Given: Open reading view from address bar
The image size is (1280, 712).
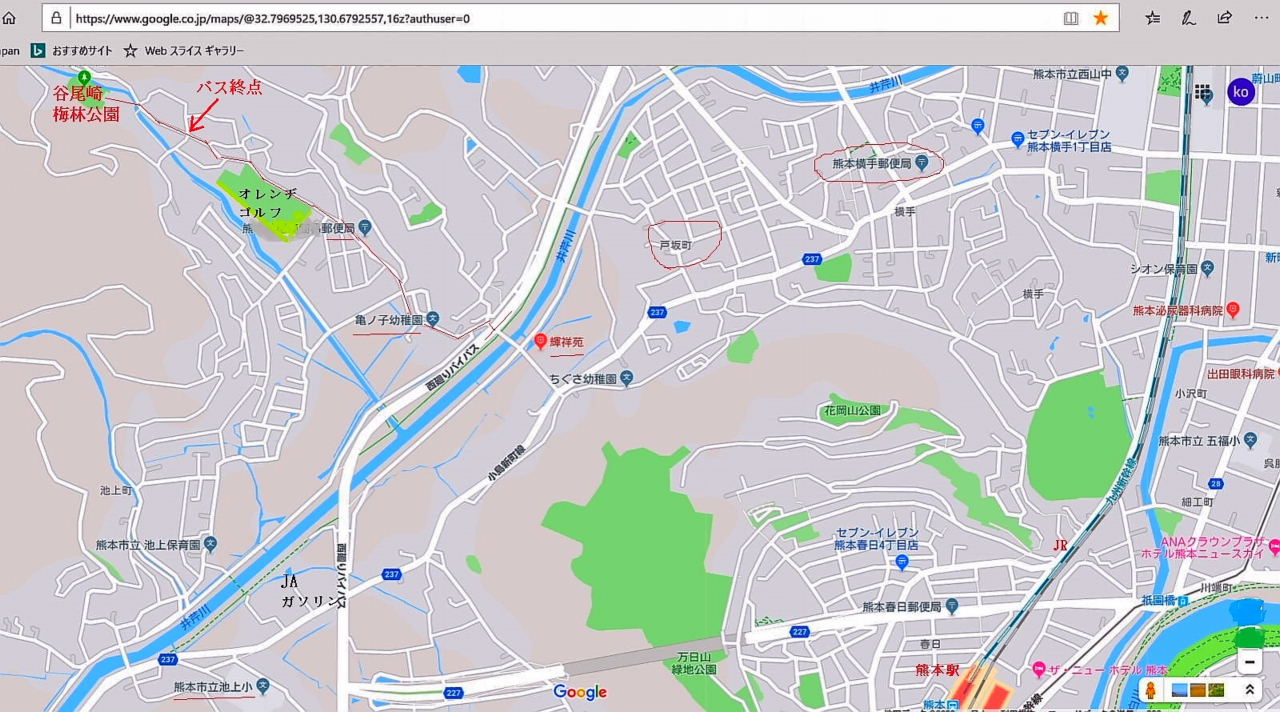Looking at the screenshot, I should pos(1071,18).
